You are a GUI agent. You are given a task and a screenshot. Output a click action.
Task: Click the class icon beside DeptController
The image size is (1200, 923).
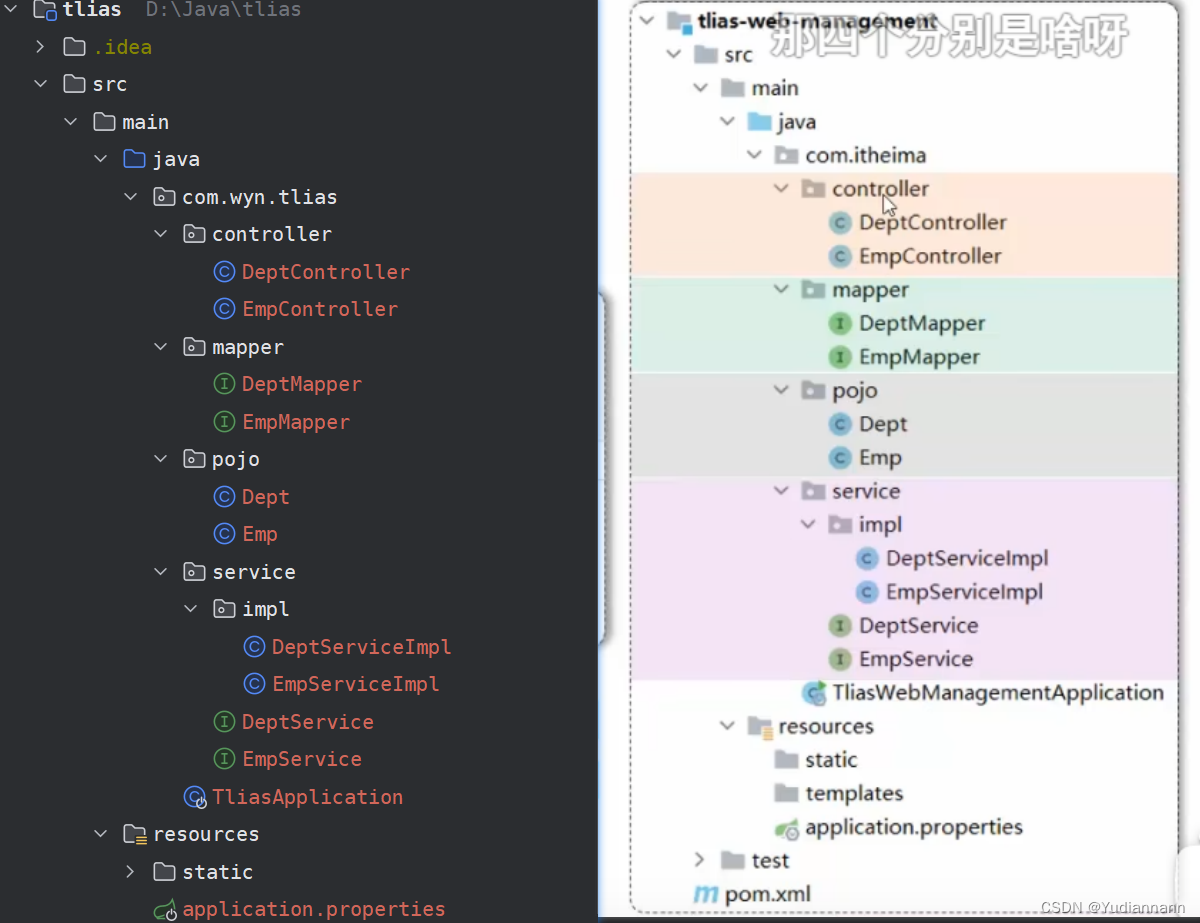[224, 271]
